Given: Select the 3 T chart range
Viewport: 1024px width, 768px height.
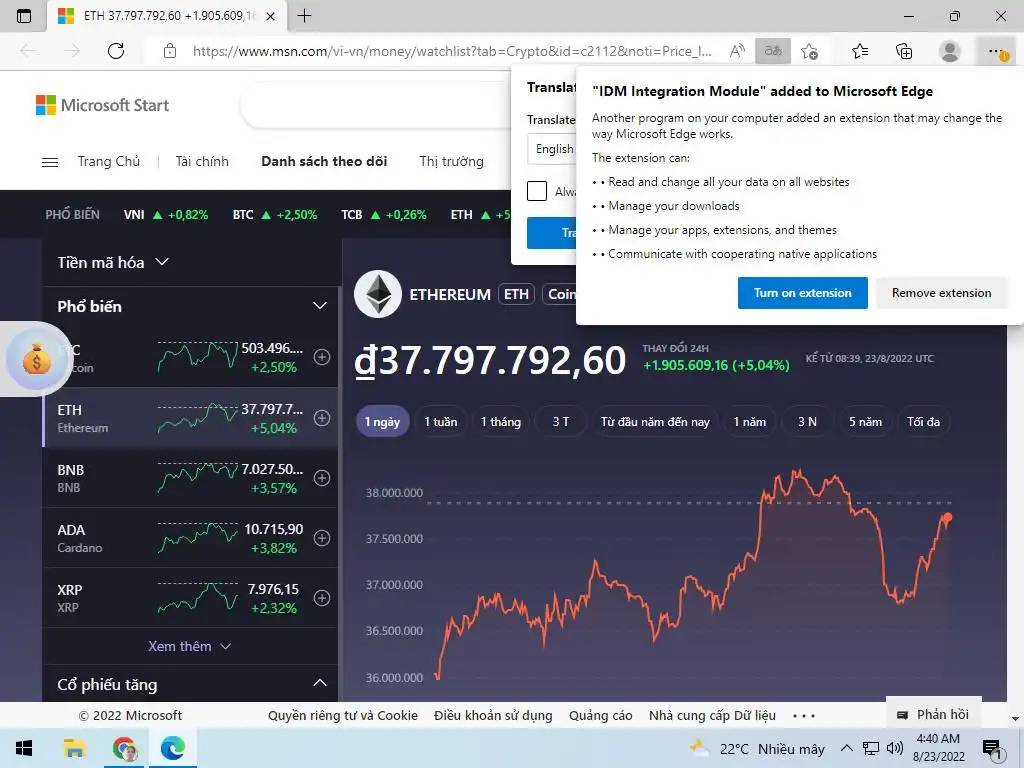Looking at the screenshot, I should coord(561,422).
